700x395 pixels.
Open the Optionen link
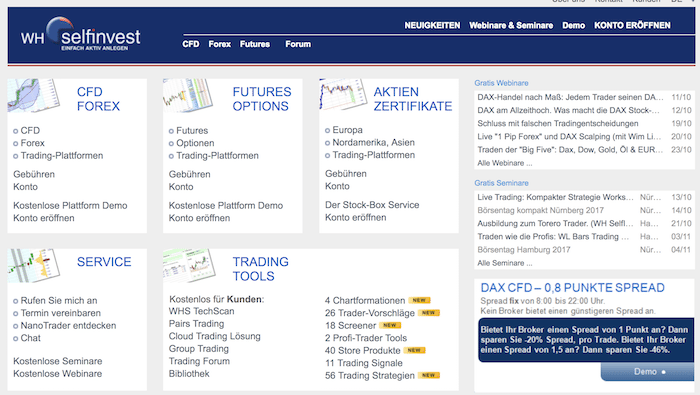(x=195, y=143)
